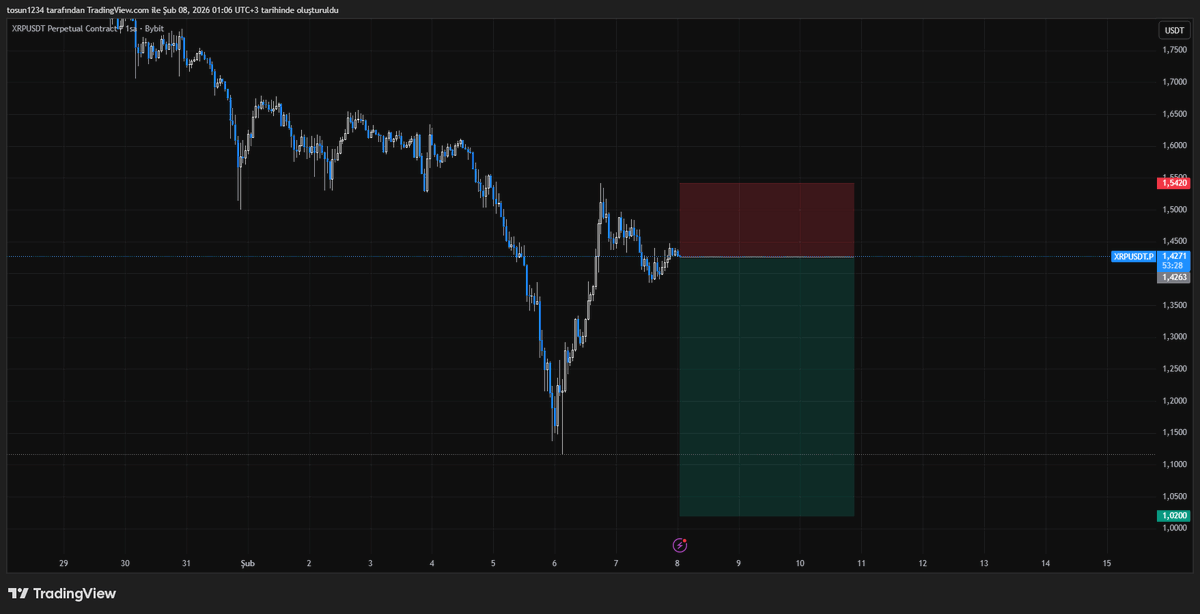Screen dimensions: 1200x614
Task: Click the 1,0500 price axis label
Action: coord(1174,496)
